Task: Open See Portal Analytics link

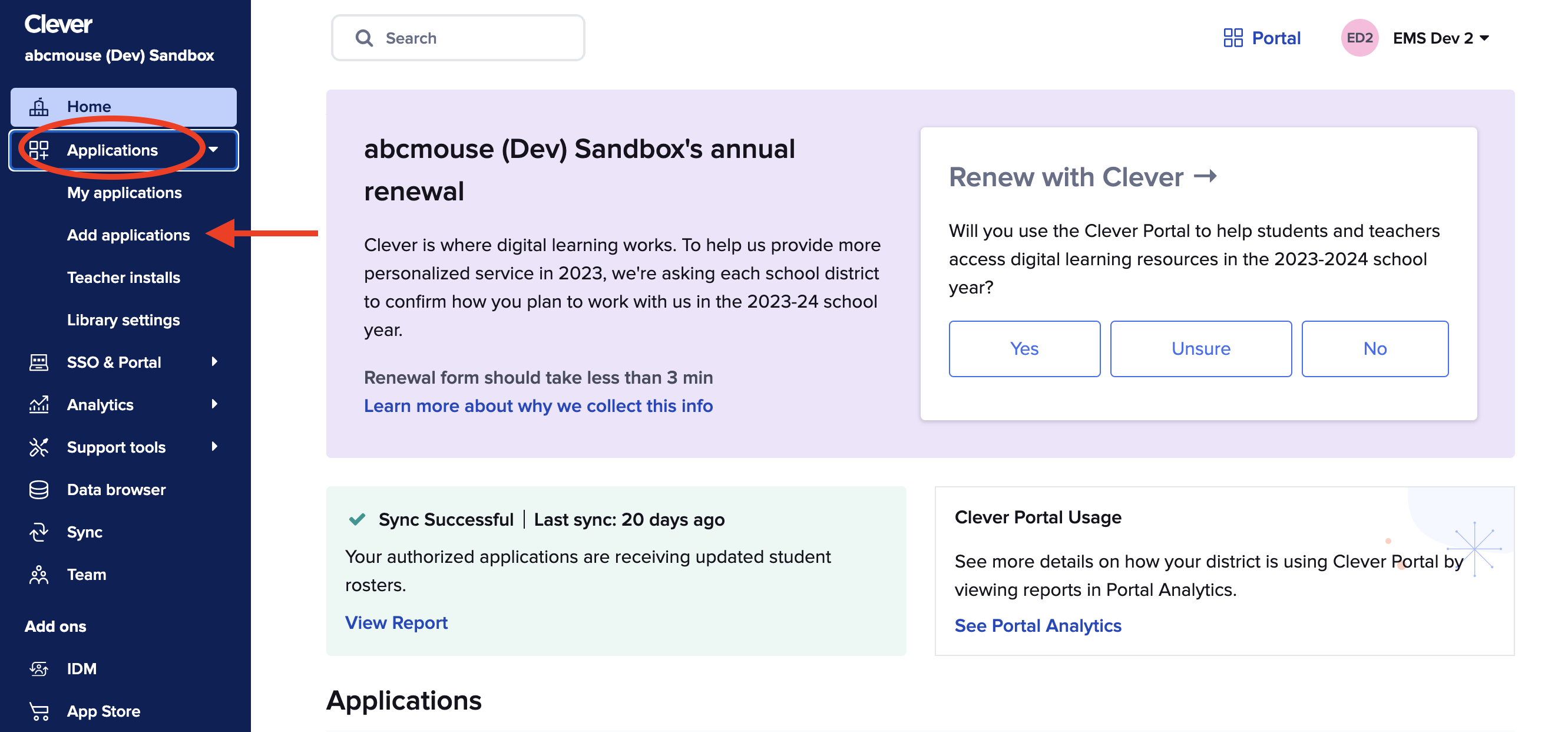Action: click(1038, 625)
